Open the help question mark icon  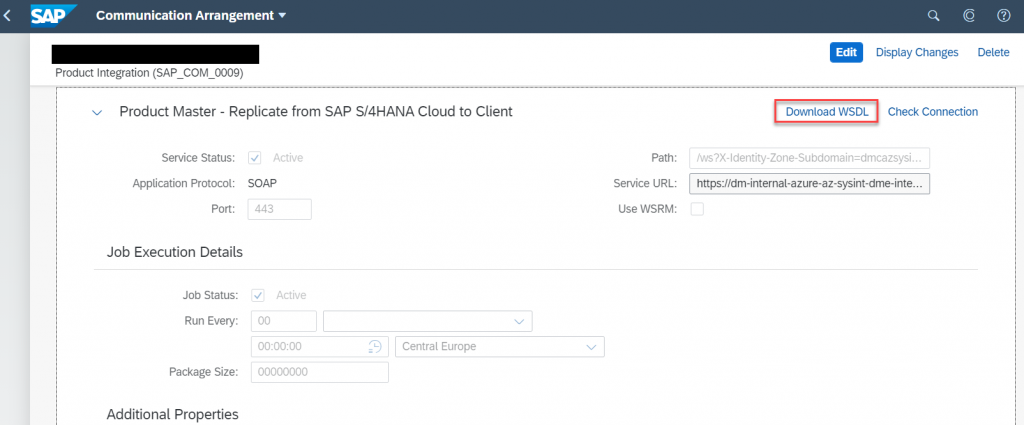coord(1004,16)
